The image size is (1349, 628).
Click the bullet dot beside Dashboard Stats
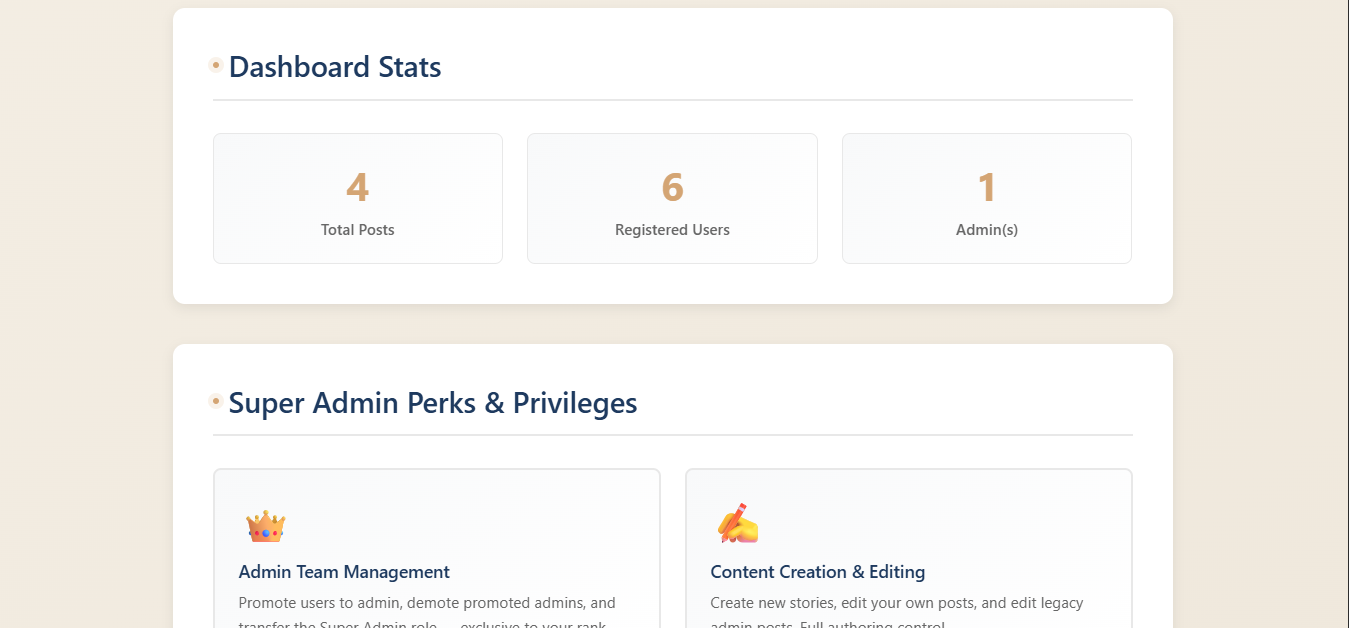click(216, 65)
